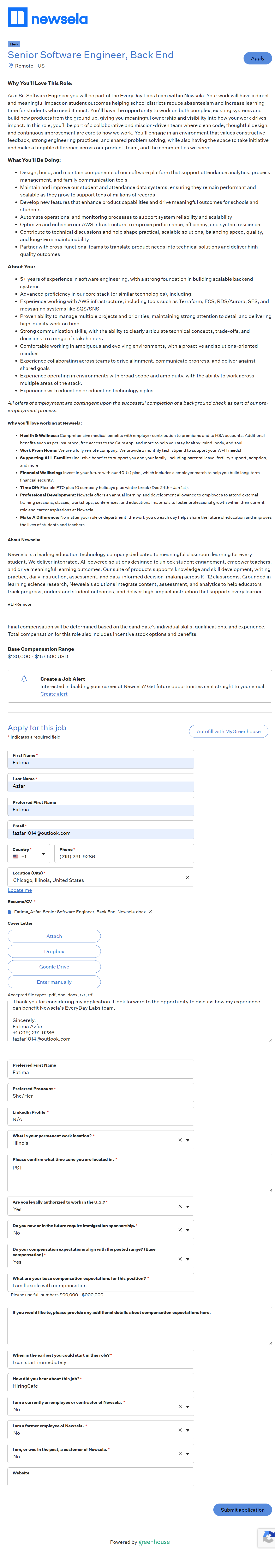
Task: Click the Newsela logo icon
Action: [x=18, y=18]
